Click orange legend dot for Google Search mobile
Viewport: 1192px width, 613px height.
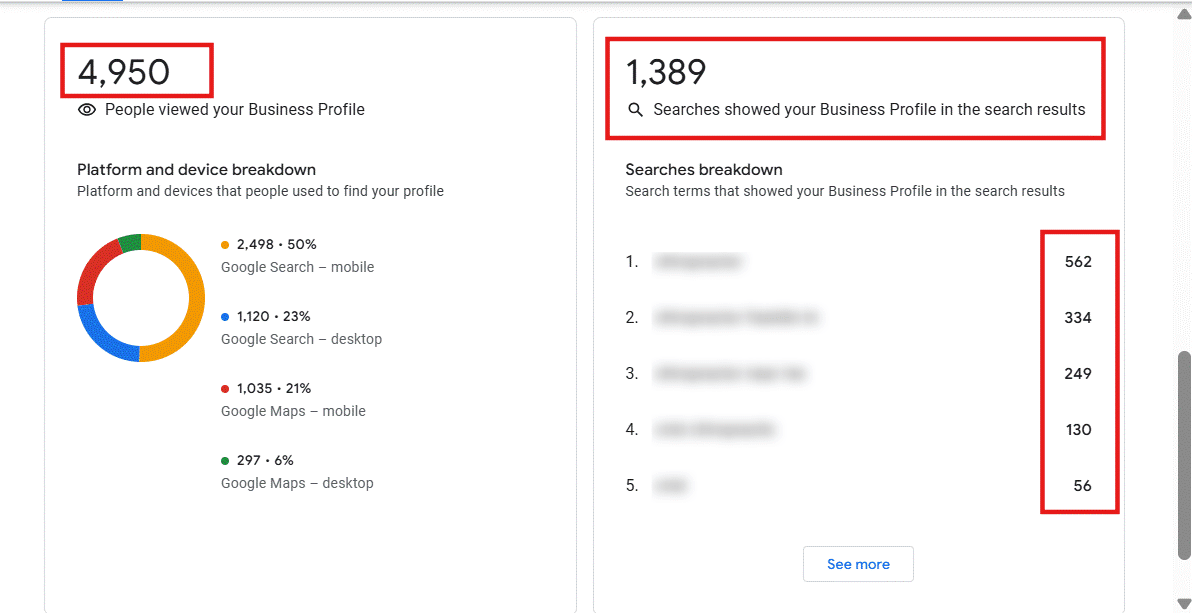[x=225, y=244]
